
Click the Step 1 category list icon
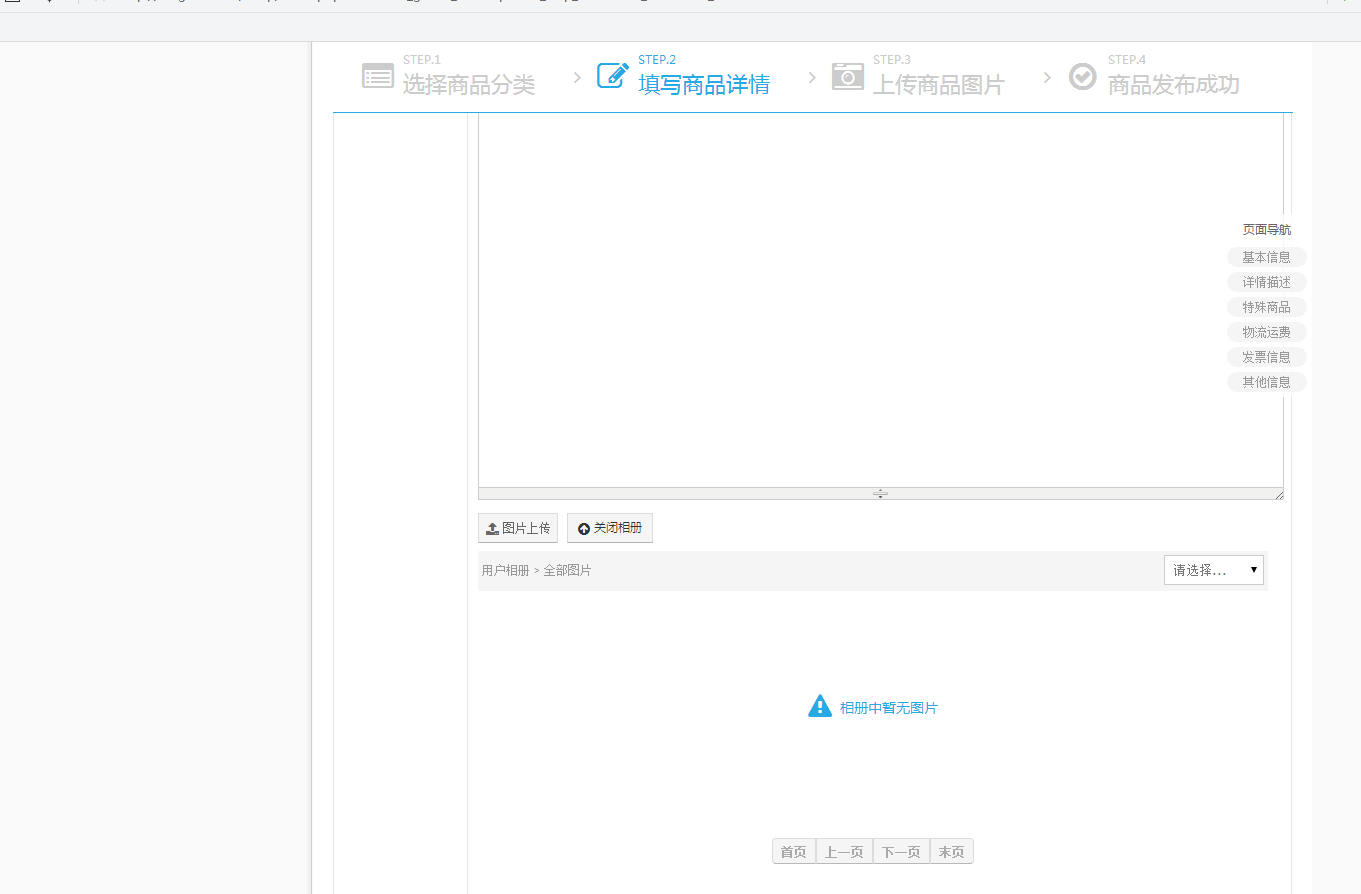[x=378, y=76]
